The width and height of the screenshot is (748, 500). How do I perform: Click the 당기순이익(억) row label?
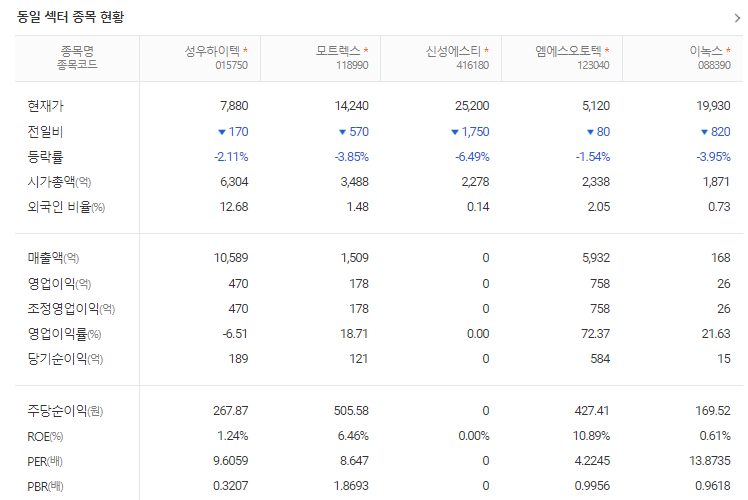[x=65, y=359]
